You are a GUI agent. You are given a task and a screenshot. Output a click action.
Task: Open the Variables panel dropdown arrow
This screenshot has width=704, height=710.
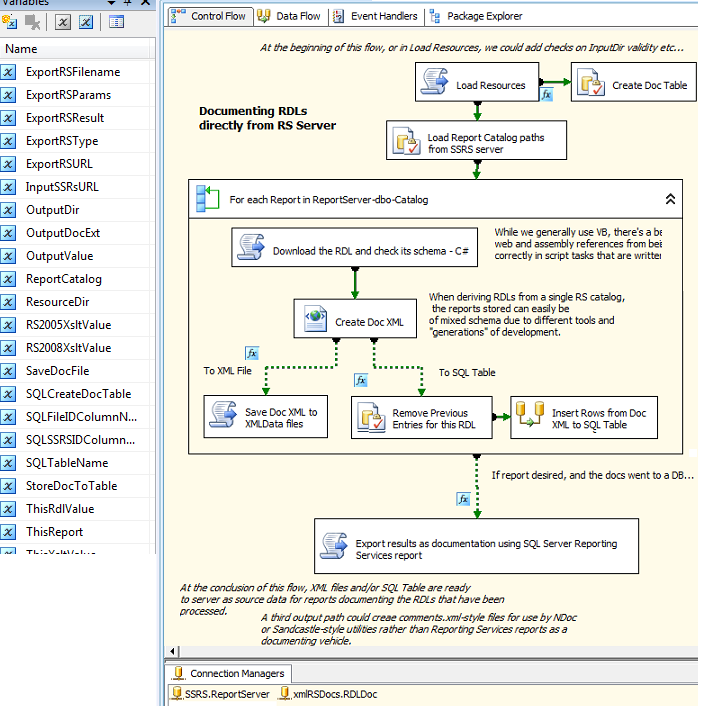point(111,3)
